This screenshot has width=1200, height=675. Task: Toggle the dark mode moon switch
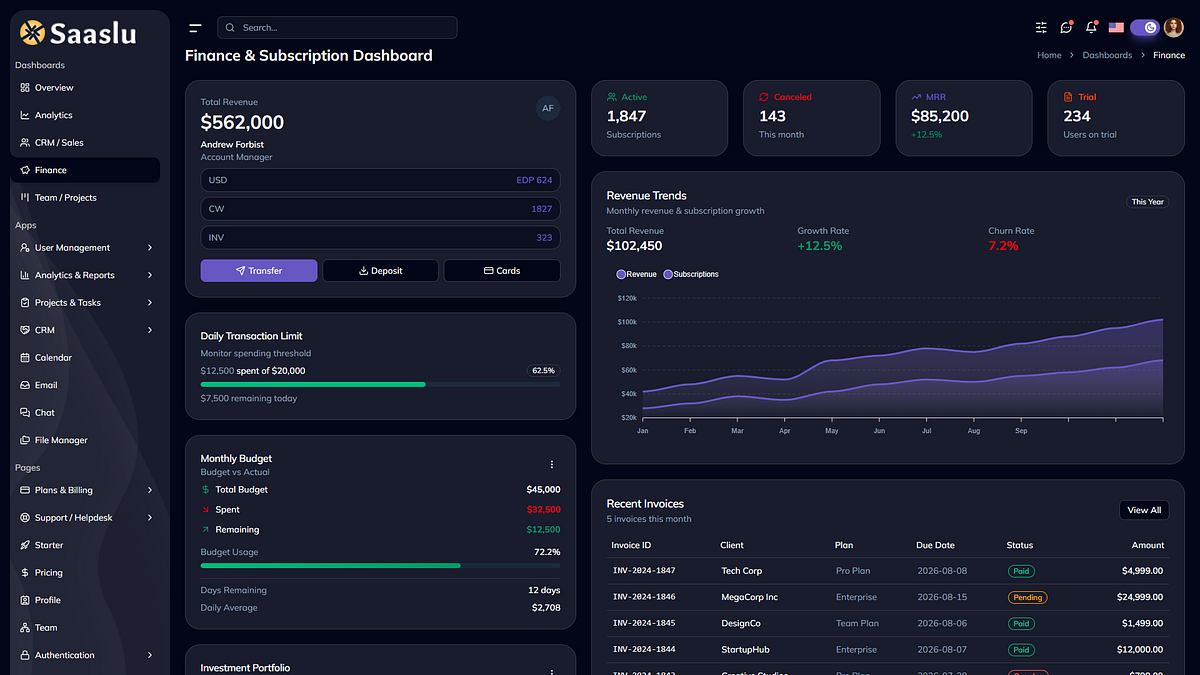pyautogui.click(x=1144, y=28)
